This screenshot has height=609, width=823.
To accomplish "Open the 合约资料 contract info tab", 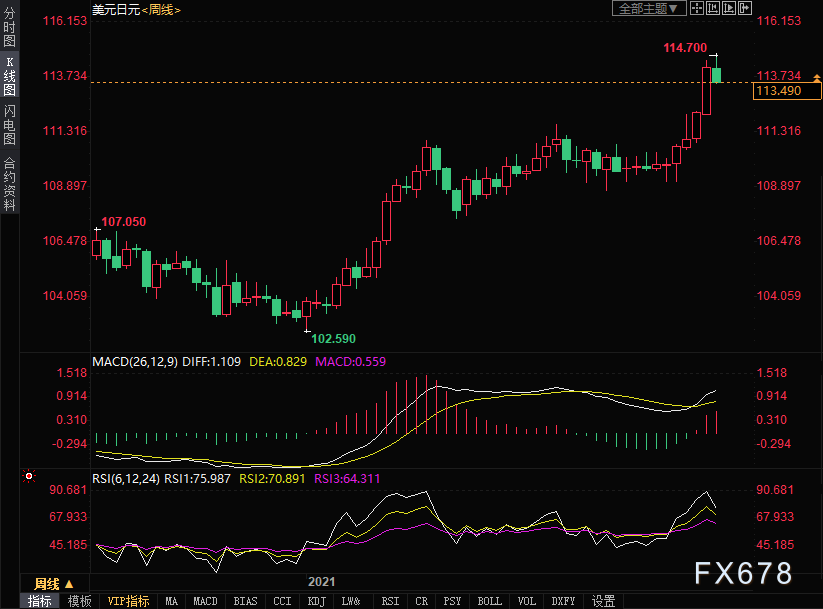I will [x=9, y=183].
